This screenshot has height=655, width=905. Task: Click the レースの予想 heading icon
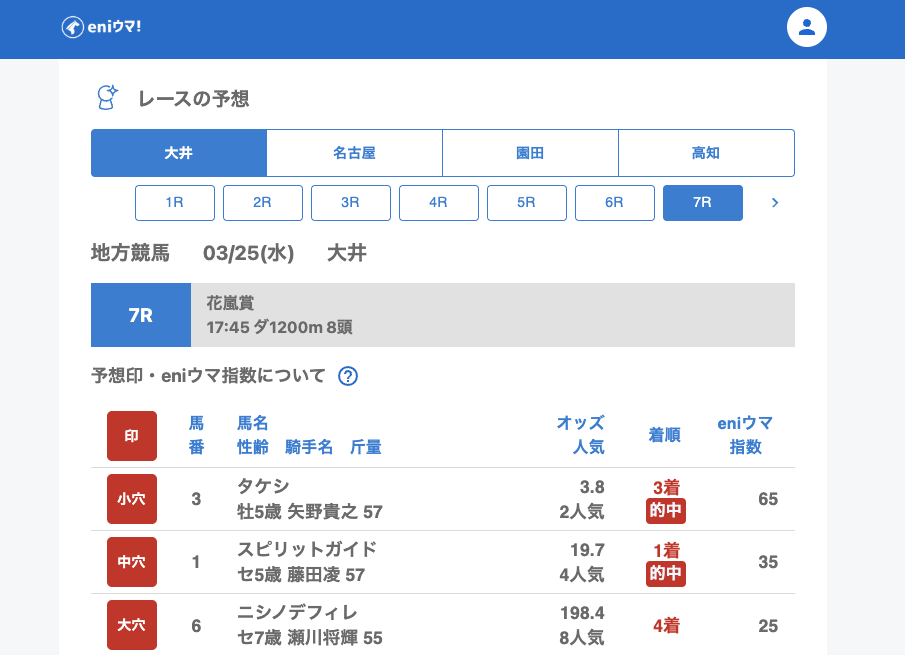click(x=106, y=98)
